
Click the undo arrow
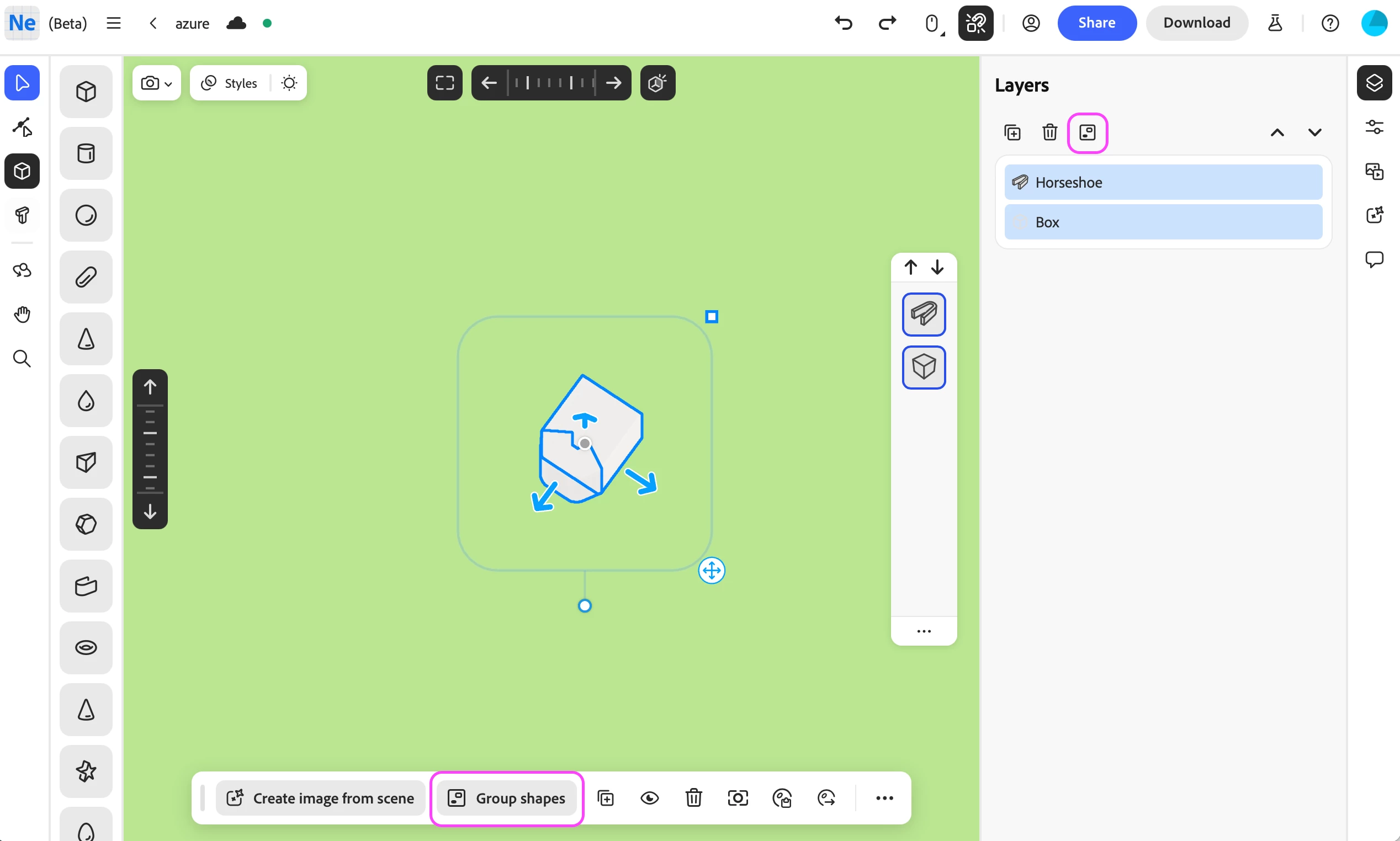coord(844,23)
